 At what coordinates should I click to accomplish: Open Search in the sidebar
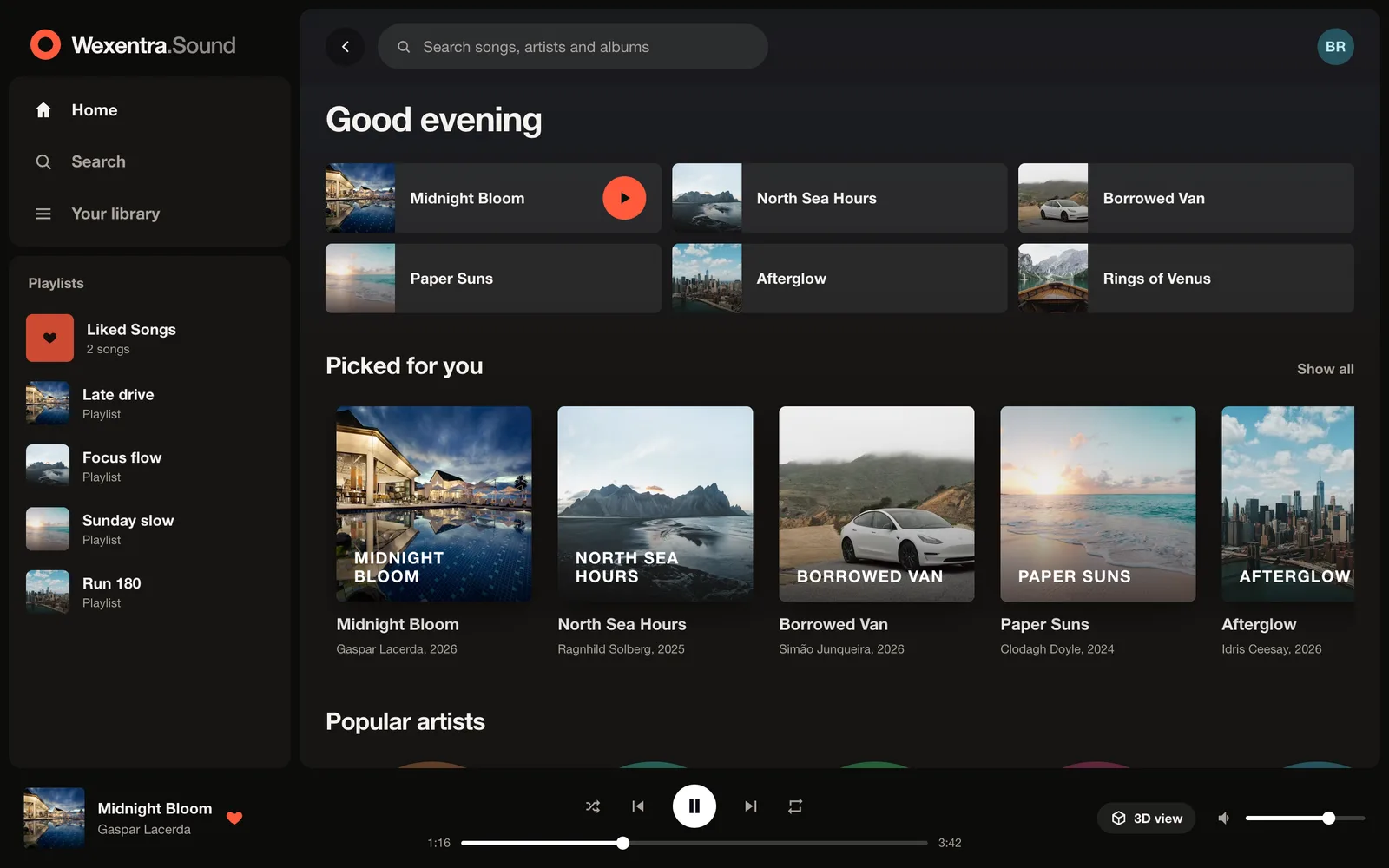tap(149, 161)
